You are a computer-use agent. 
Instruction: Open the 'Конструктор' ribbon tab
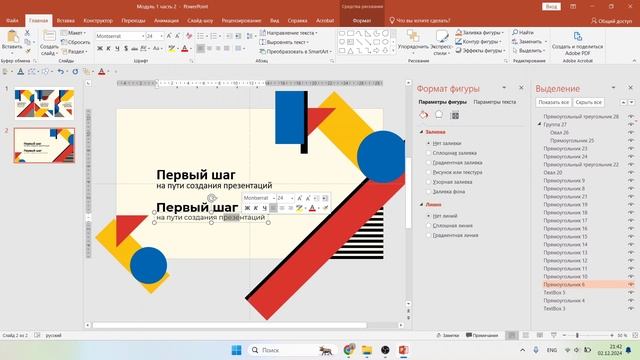pyautogui.click(x=98, y=20)
